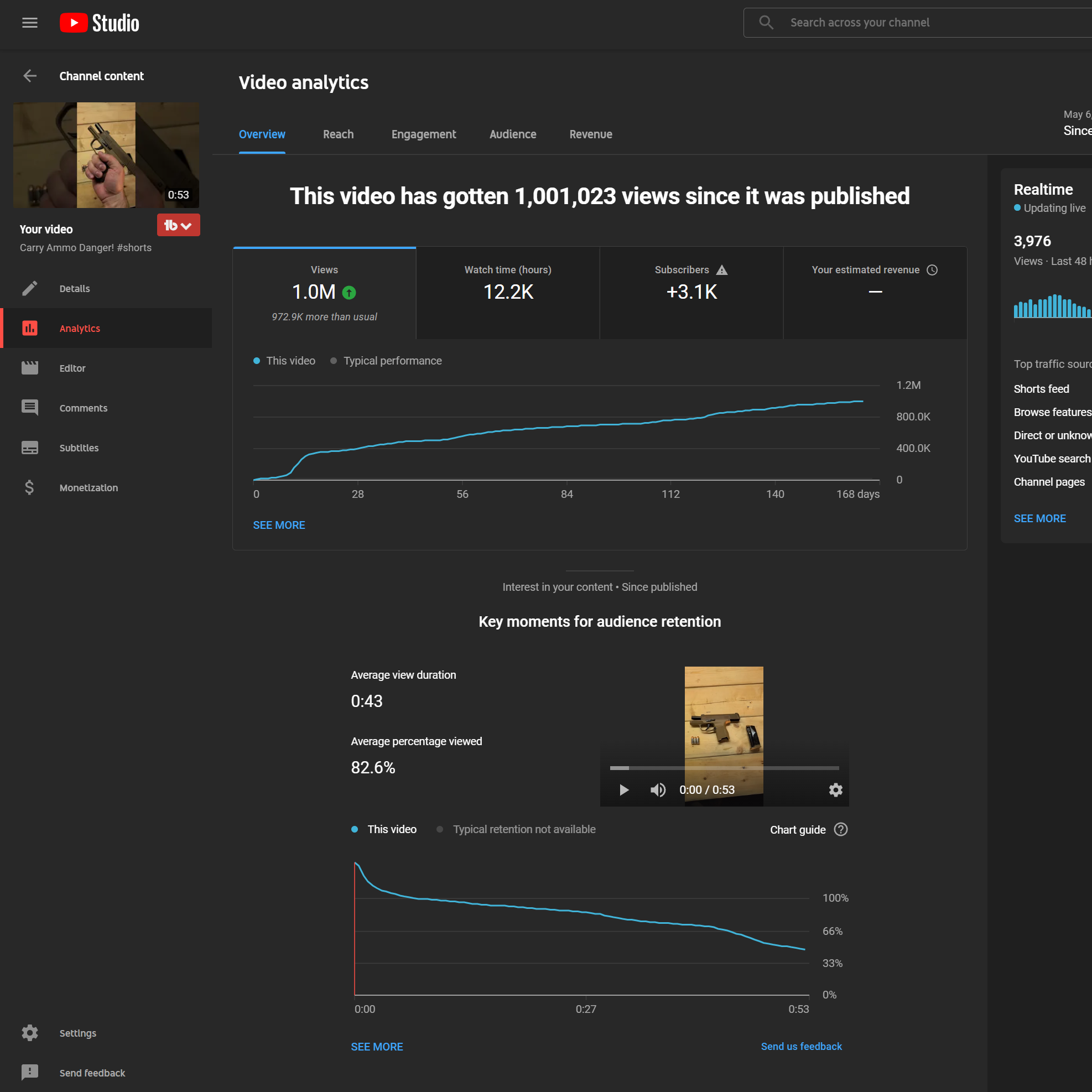
Task: Play the retention preview video
Action: (623, 789)
